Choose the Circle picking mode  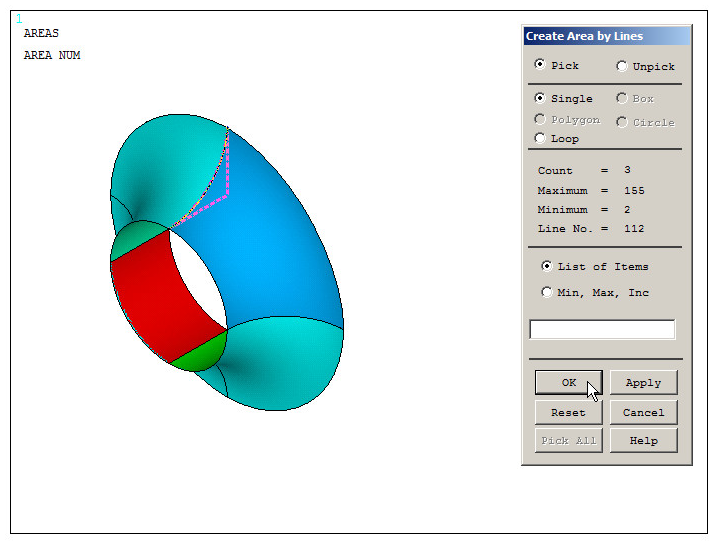[x=622, y=122]
